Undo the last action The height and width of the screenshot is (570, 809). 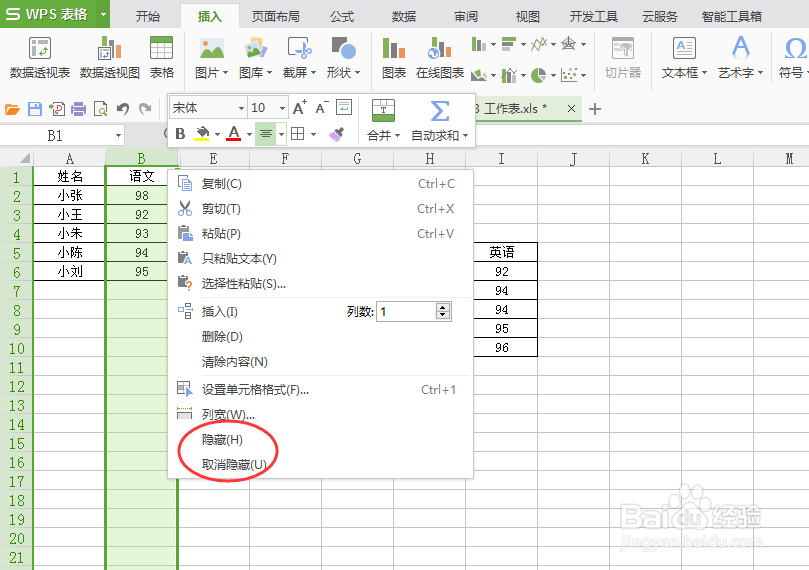pos(123,109)
